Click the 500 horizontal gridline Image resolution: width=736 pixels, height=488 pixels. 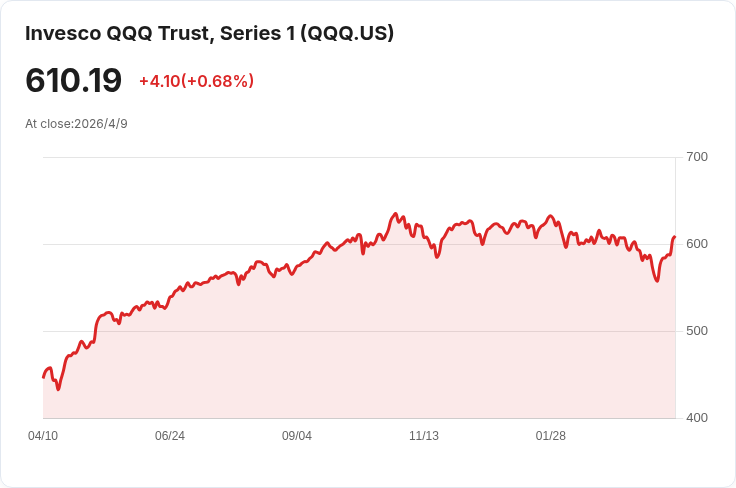click(359, 331)
